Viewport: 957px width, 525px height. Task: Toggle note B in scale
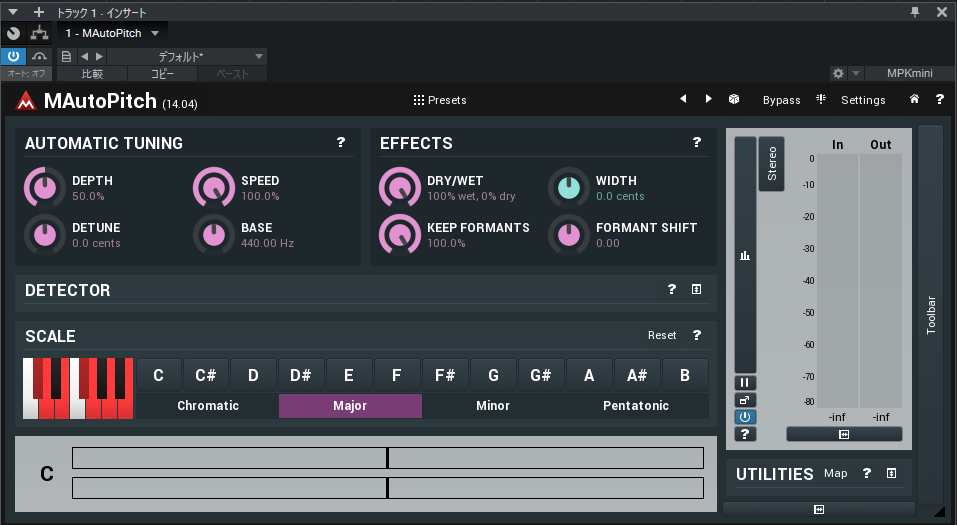click(x=685, y=375)
